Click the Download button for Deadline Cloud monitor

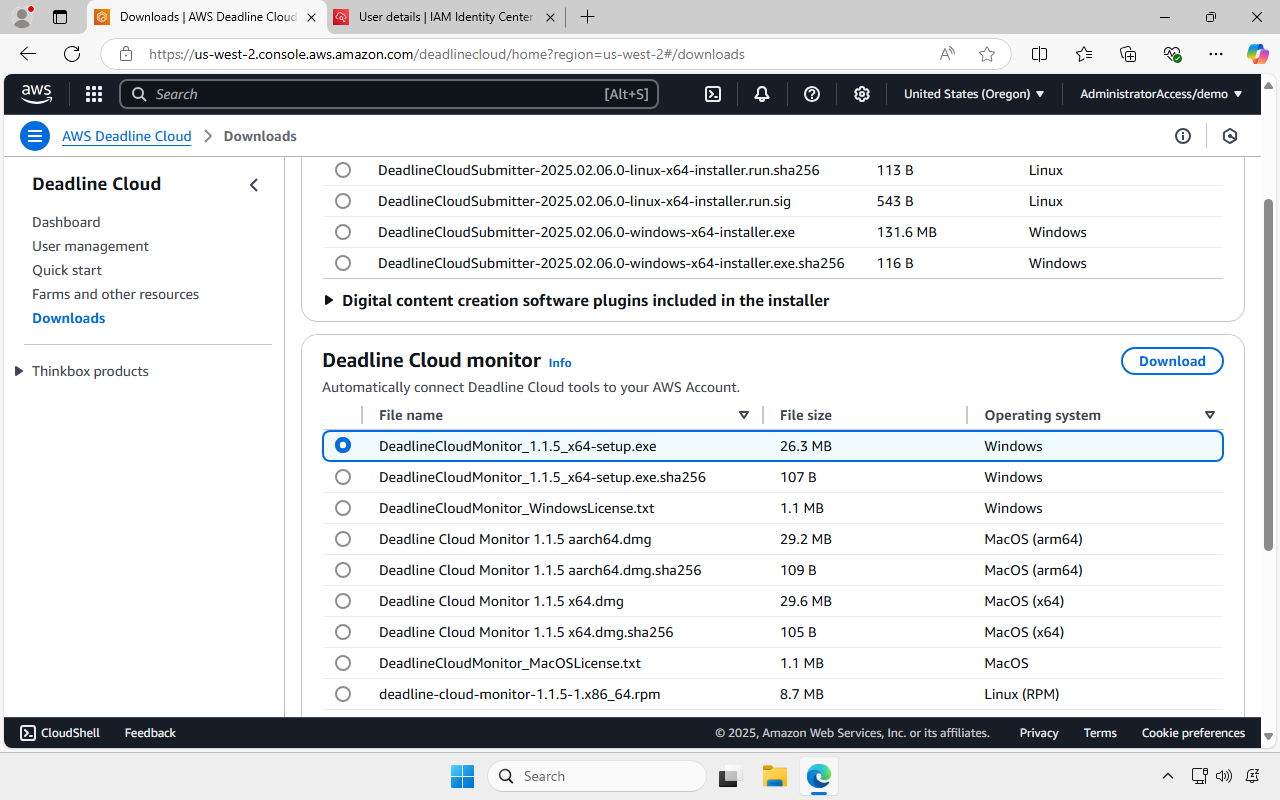point(1172,361)
